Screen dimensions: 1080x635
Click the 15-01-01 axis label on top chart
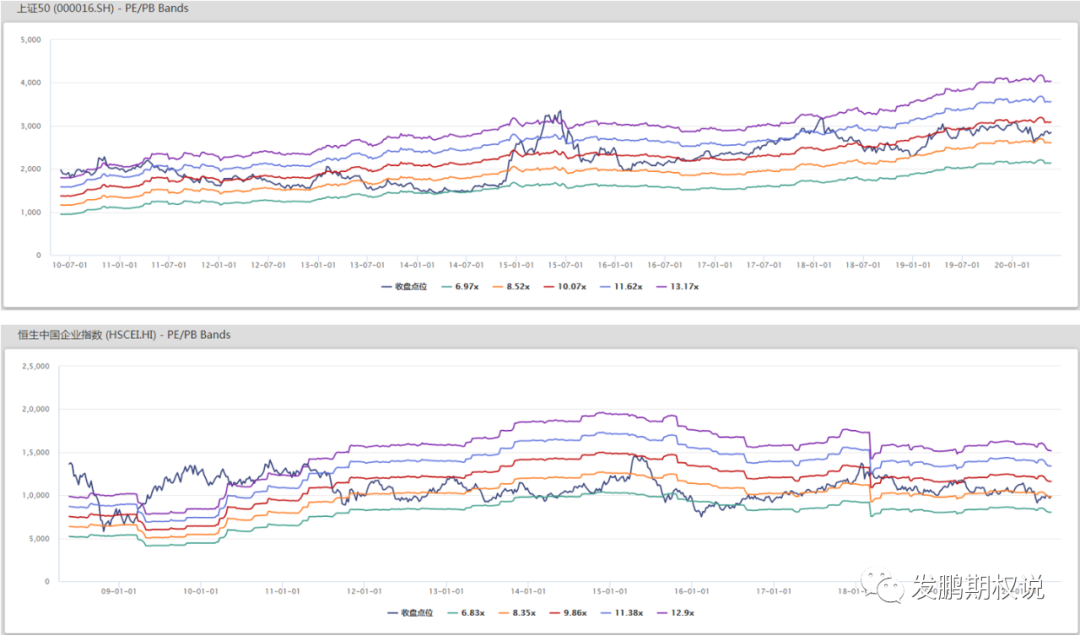[516, 265]
